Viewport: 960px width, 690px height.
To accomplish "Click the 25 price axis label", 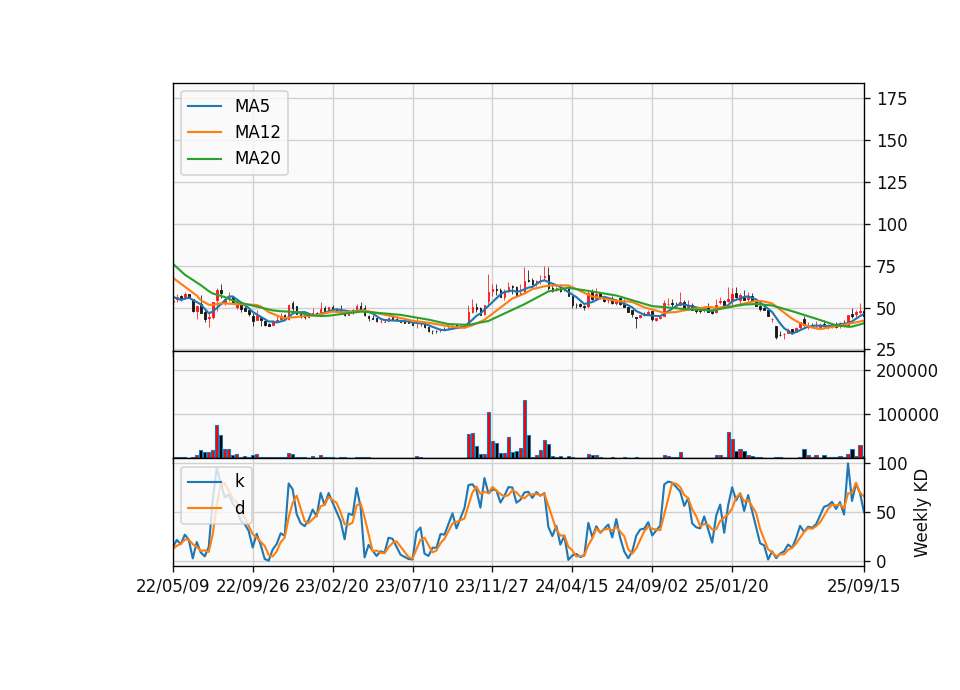I will tap(887, 350).
